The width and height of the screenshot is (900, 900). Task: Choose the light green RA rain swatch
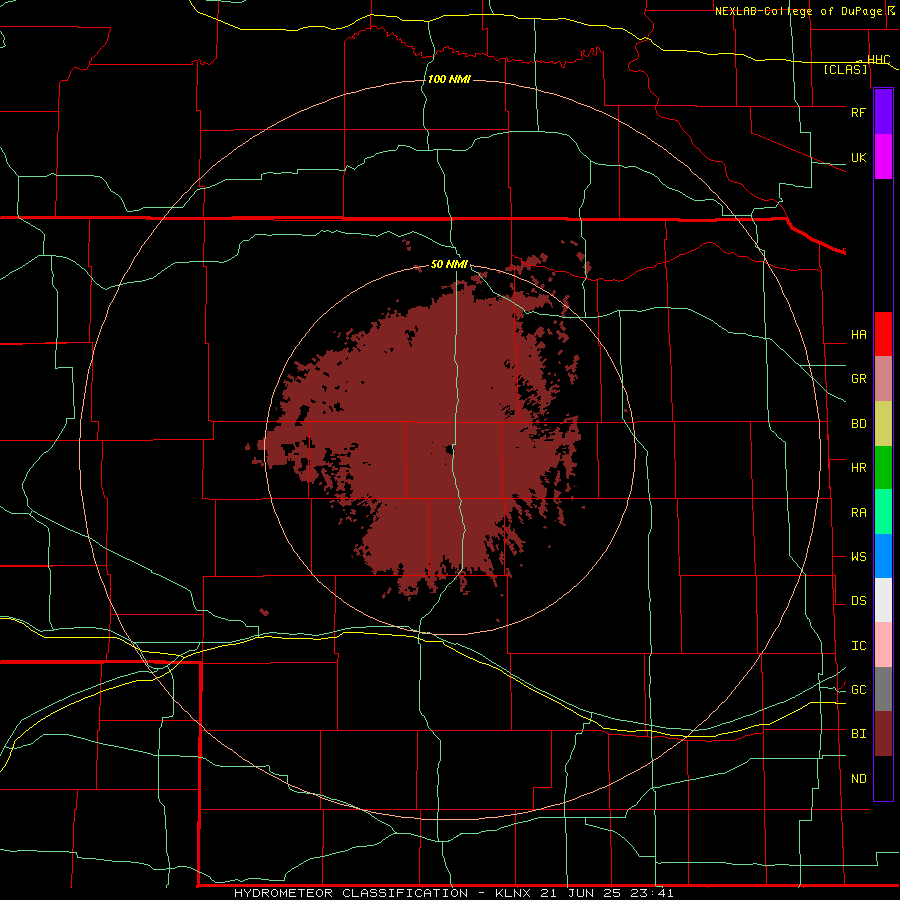(x=883, y=512)
